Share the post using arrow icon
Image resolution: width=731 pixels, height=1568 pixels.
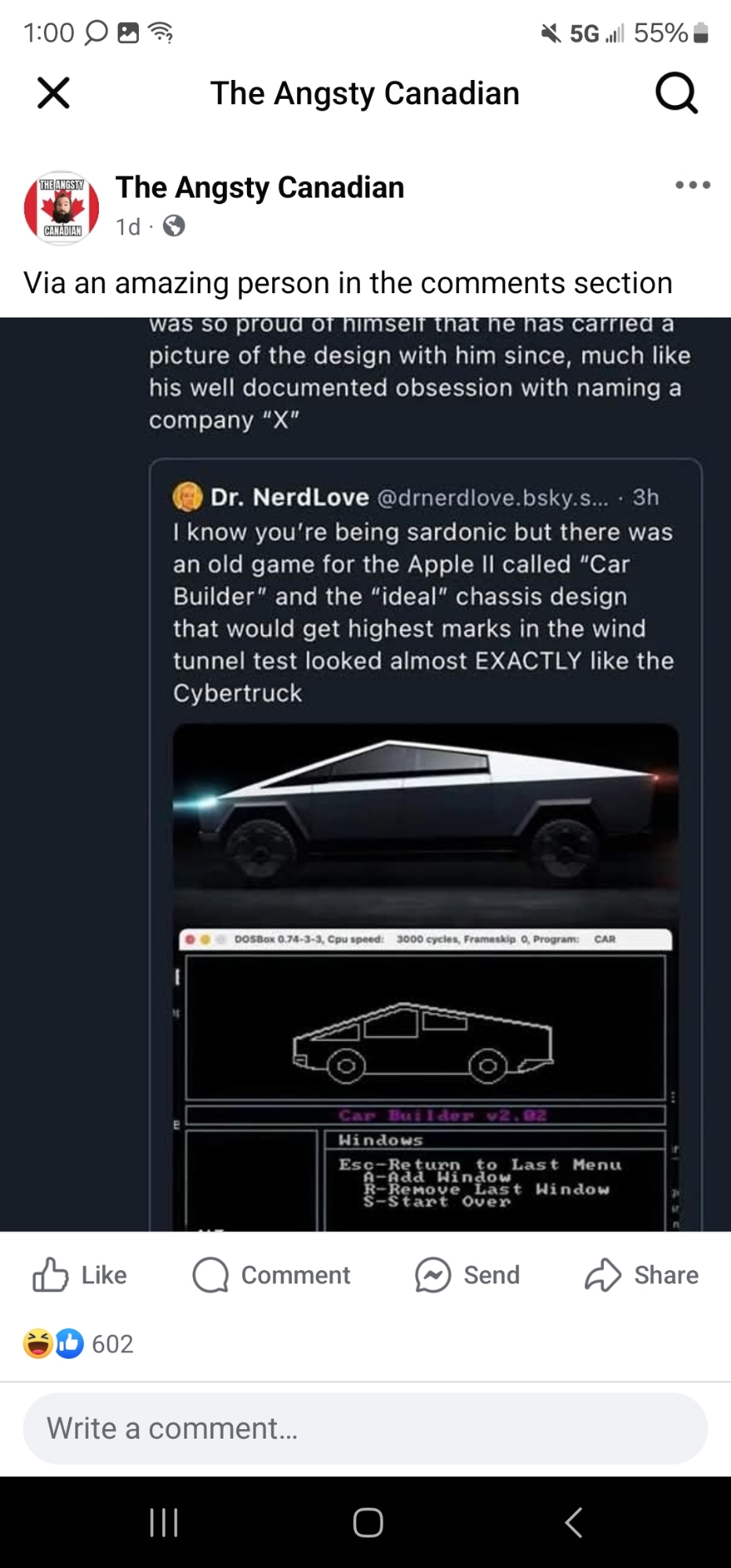[641, 1275]
